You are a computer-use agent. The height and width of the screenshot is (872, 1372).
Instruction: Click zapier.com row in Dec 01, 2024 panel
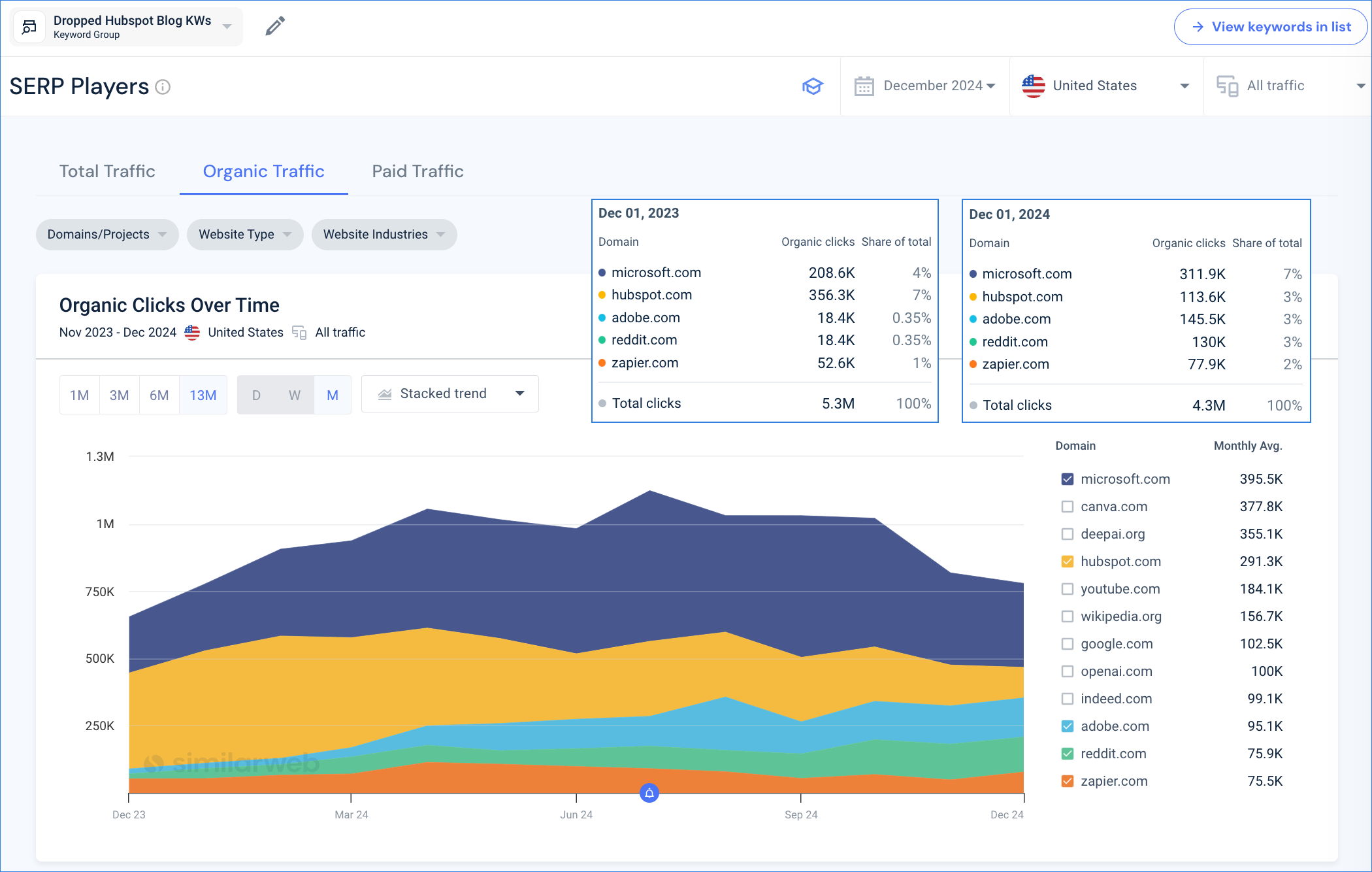pos(1135,364)
